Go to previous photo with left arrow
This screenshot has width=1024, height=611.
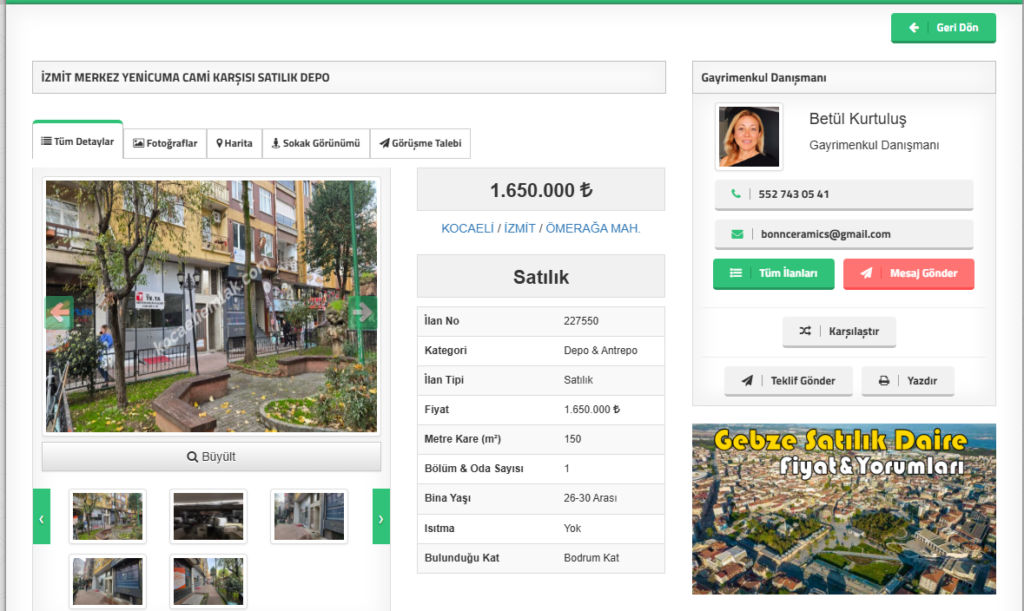(60, 312)
